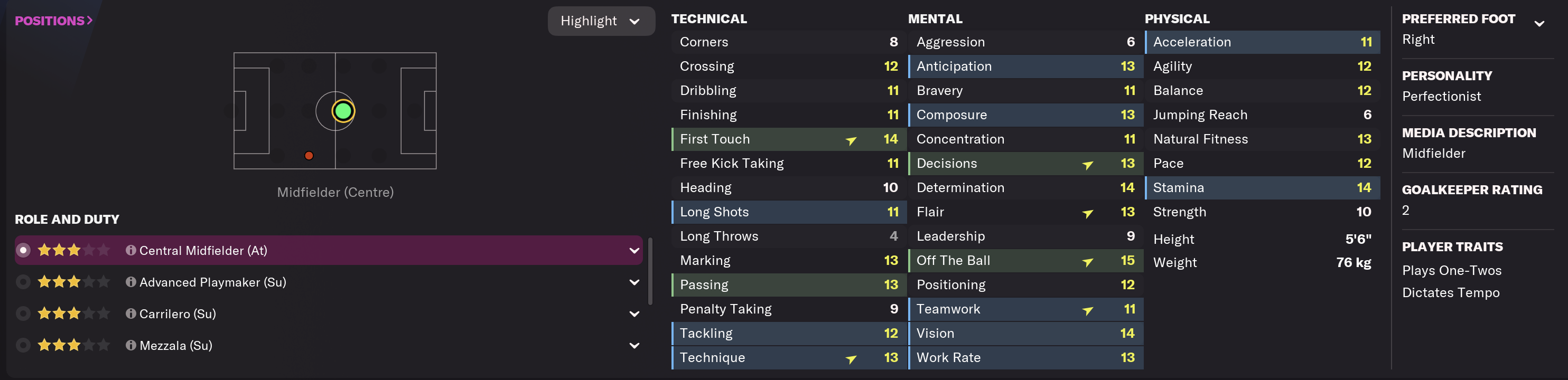Click the green centre midfield position dot
The height and width of the screenshot is (380, 1568).
point(343,111)
